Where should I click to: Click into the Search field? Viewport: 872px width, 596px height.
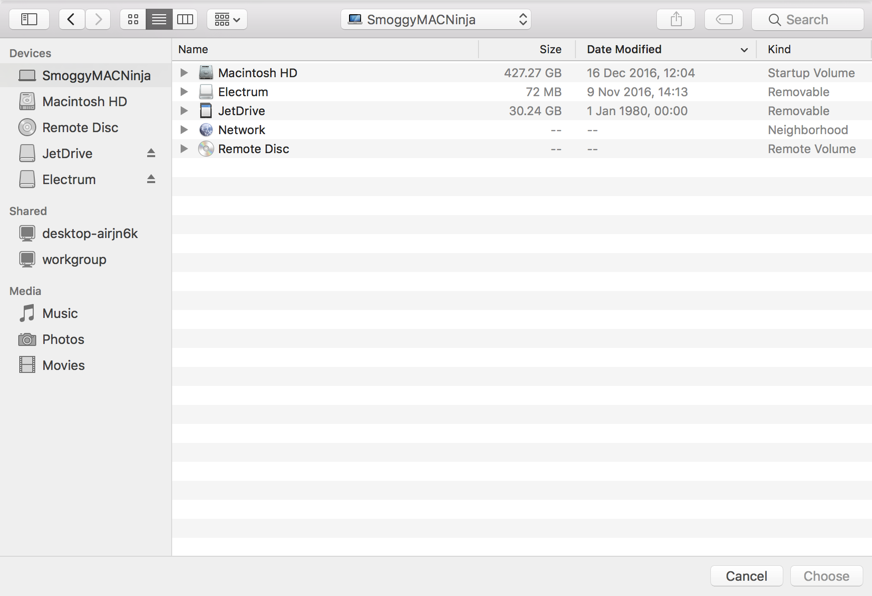click(x=807, y=19)
